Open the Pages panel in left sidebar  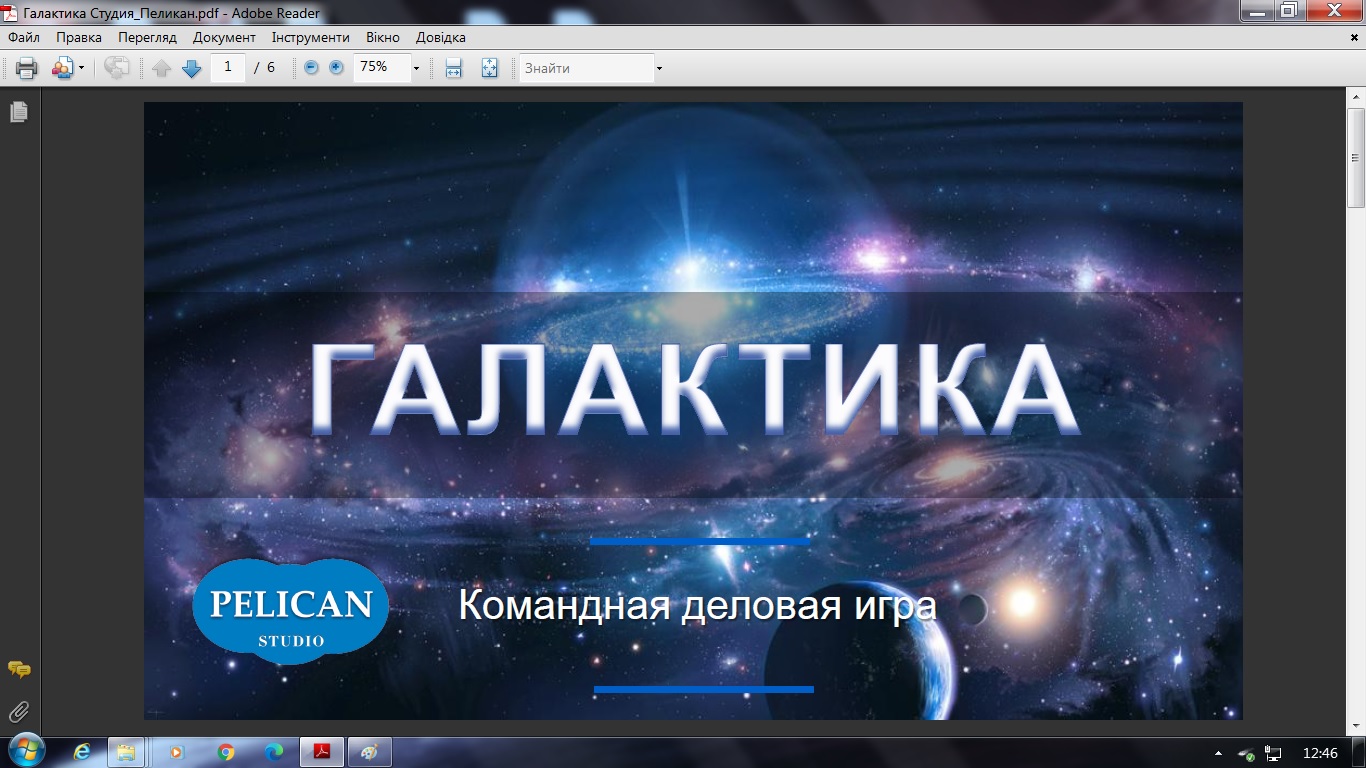(x=19, y=112)
